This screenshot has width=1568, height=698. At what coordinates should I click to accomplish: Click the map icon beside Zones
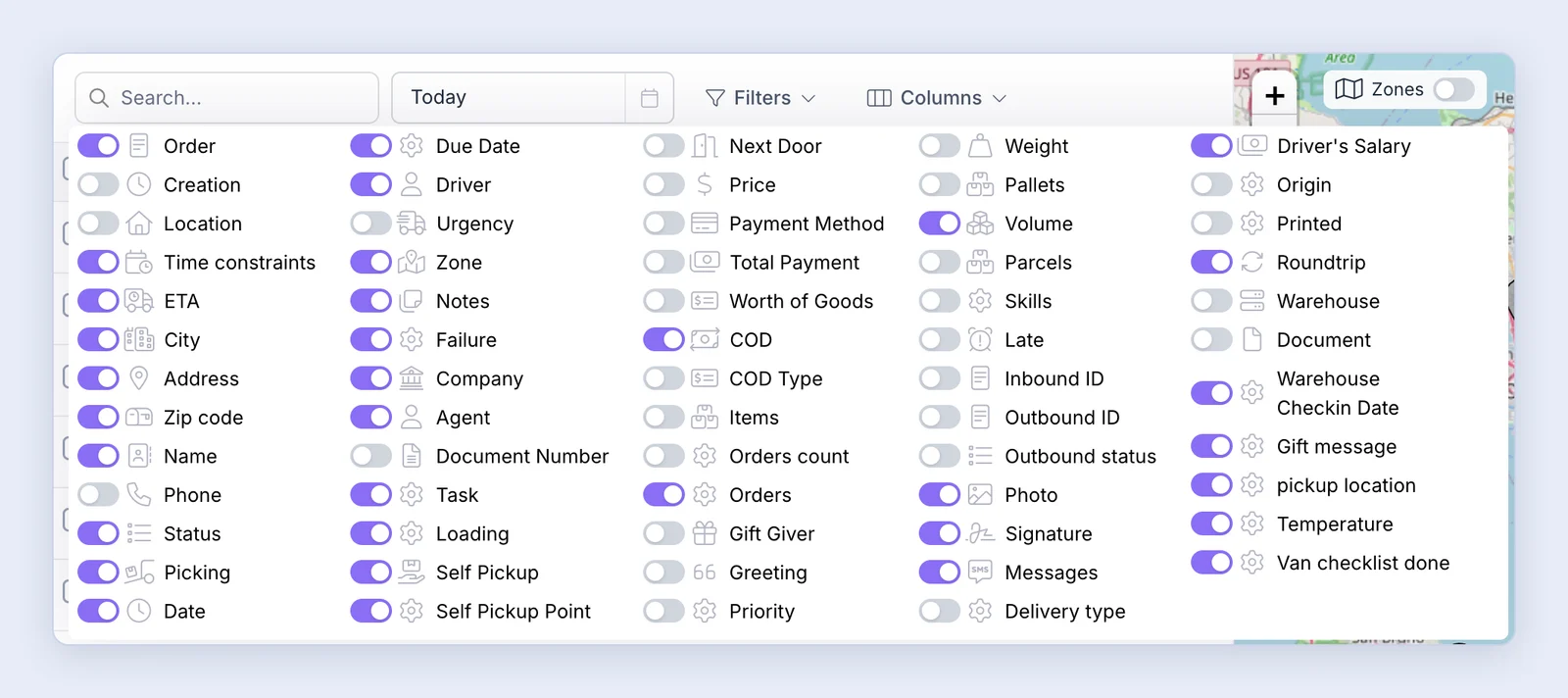(x=1348, y=89)
